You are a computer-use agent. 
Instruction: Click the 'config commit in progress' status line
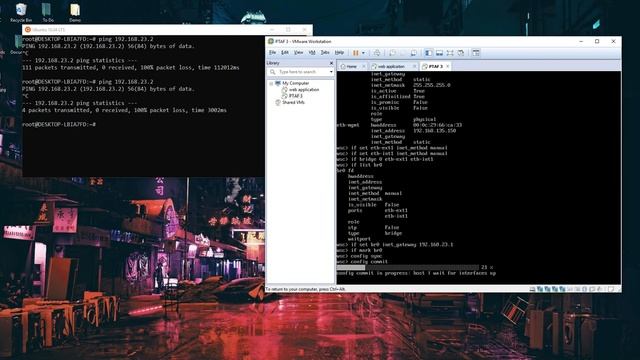click(416, 273)
